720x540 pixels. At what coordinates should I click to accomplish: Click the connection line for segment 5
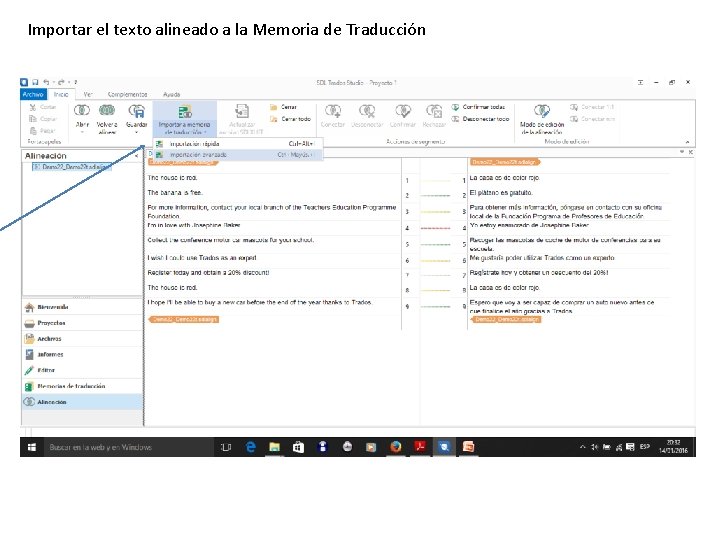pos(435,244)
